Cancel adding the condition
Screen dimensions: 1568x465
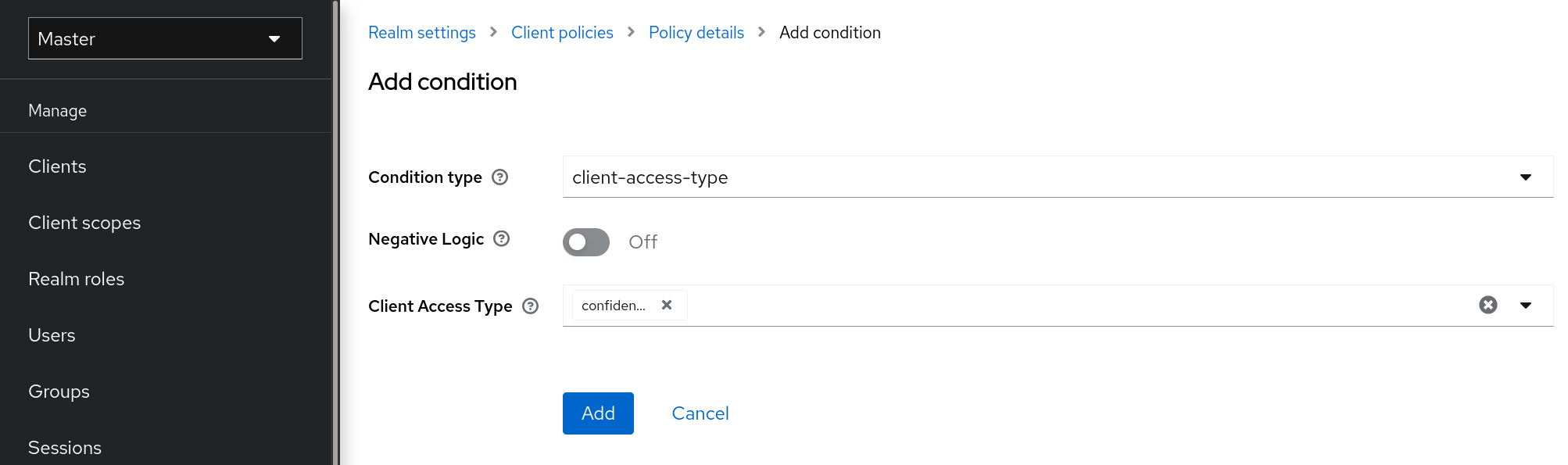point(700,413)
